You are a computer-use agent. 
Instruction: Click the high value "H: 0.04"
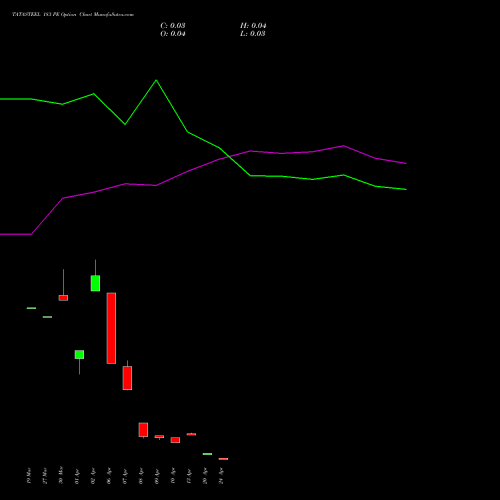[x=253, y=26]
